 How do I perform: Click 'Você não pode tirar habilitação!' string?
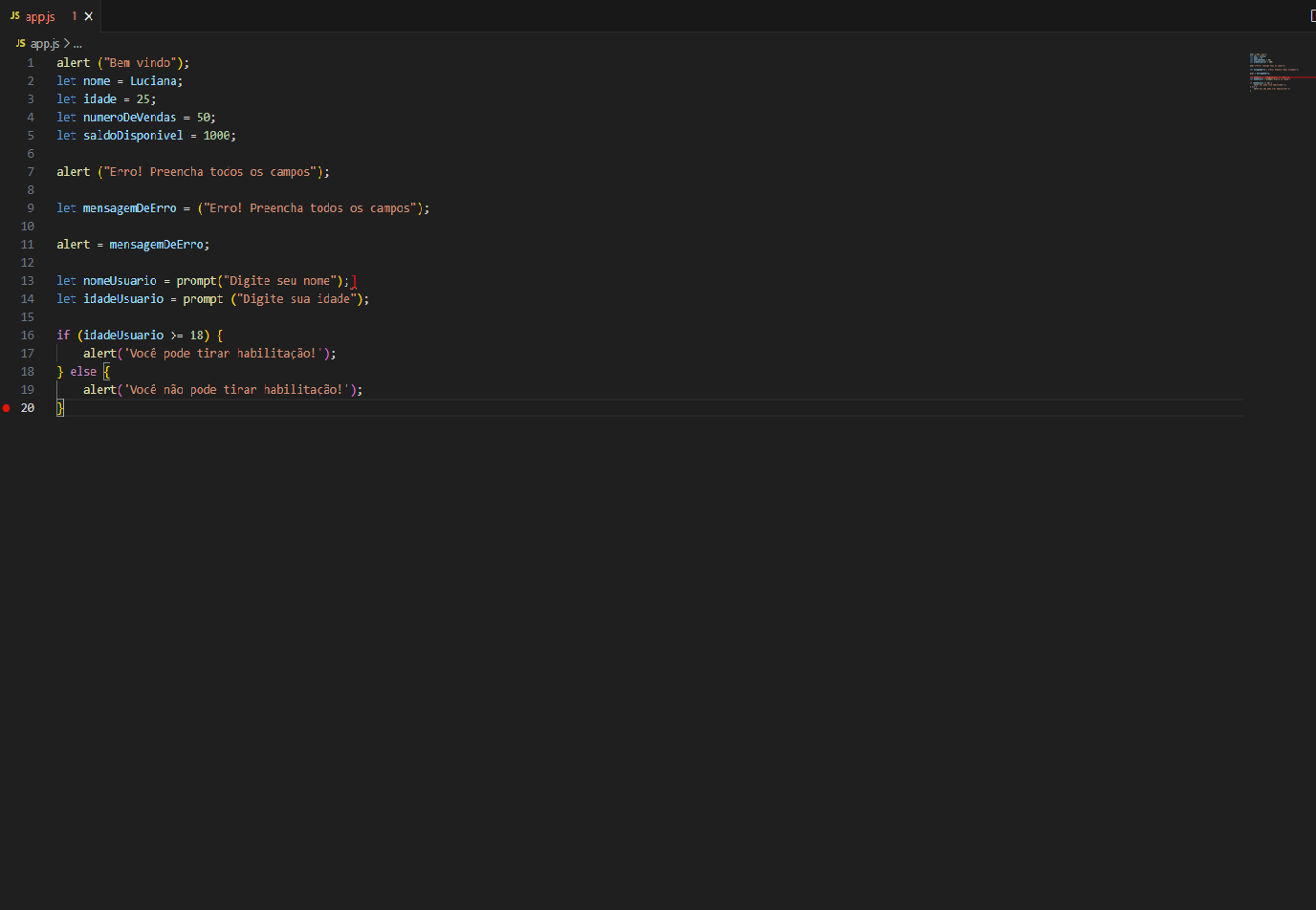[x=236, y=390]
